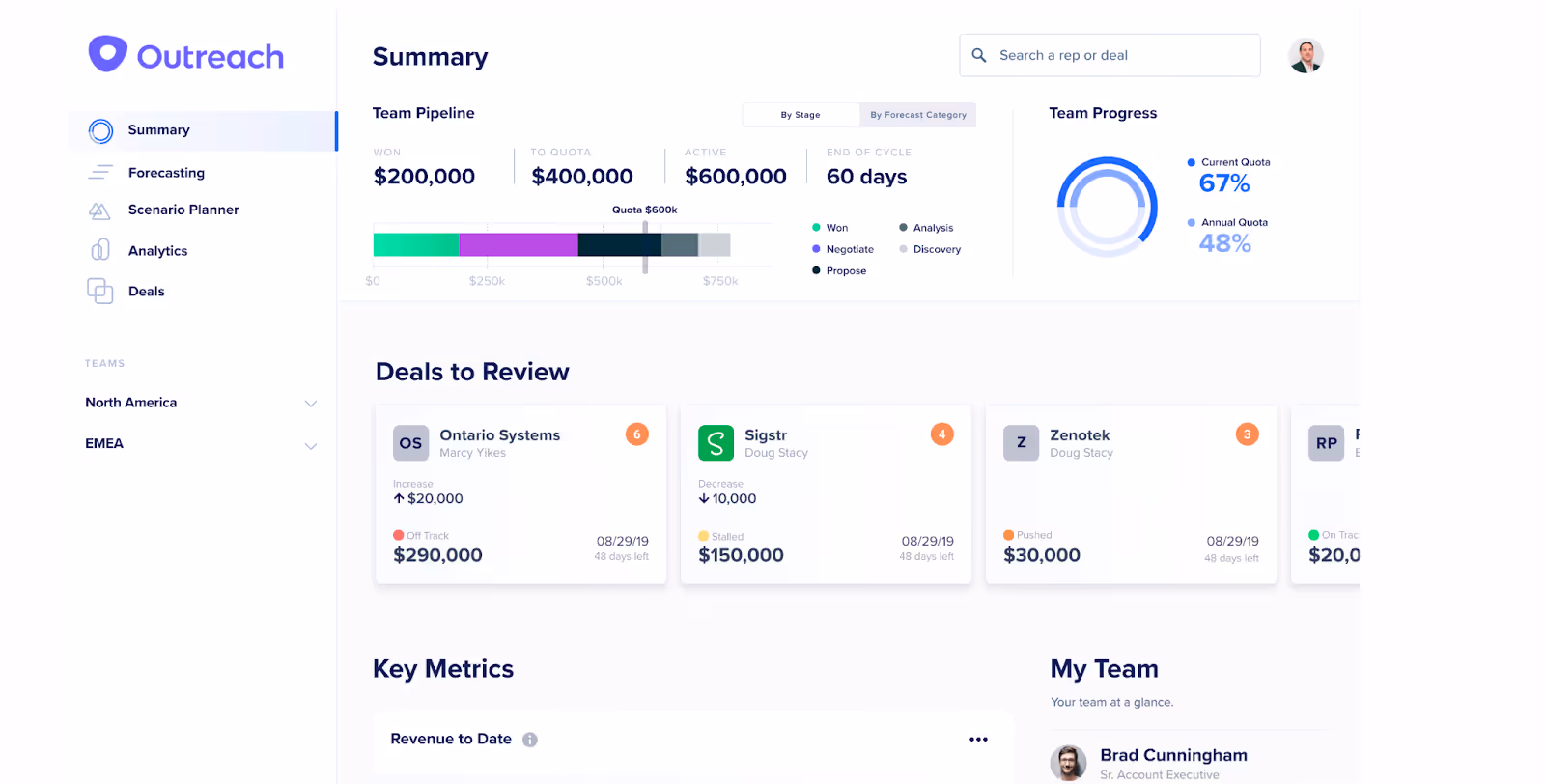Click the $30,000 deal amount
Image resolution: width=1545 pixels, height=784 pixels.
pos(1042,555)
